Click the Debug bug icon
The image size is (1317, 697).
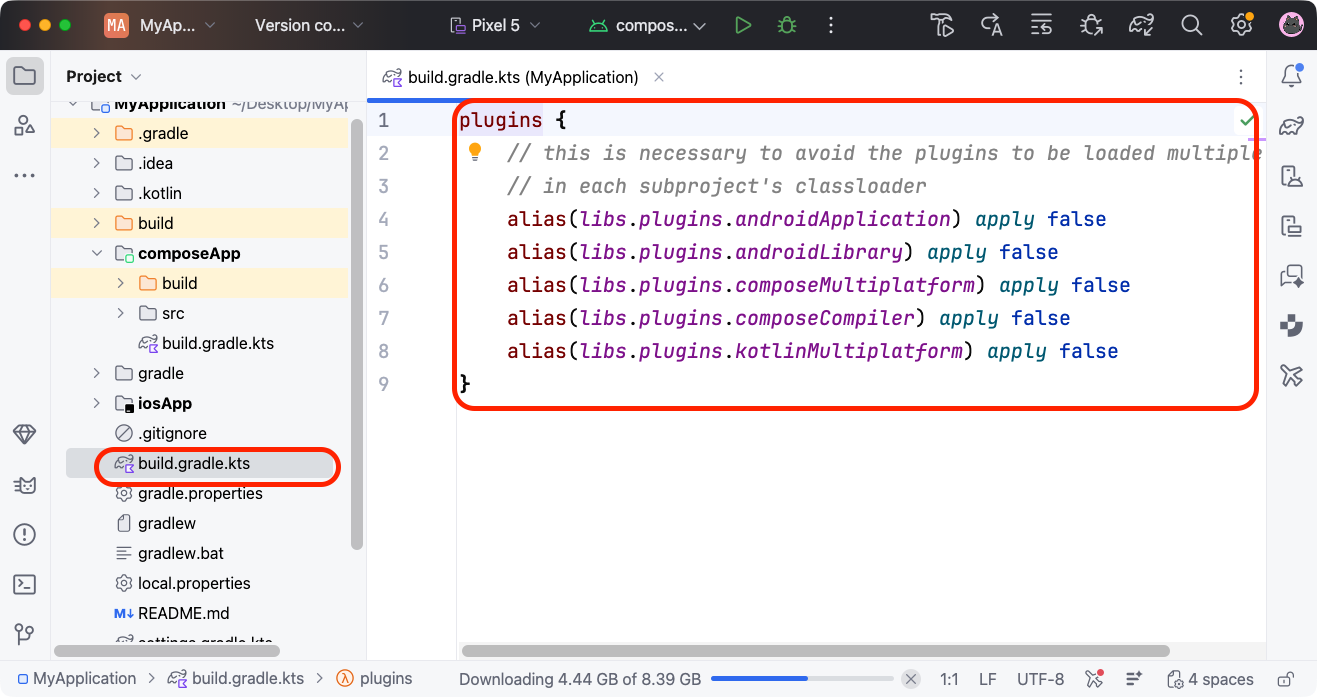(x=787, y=26)
